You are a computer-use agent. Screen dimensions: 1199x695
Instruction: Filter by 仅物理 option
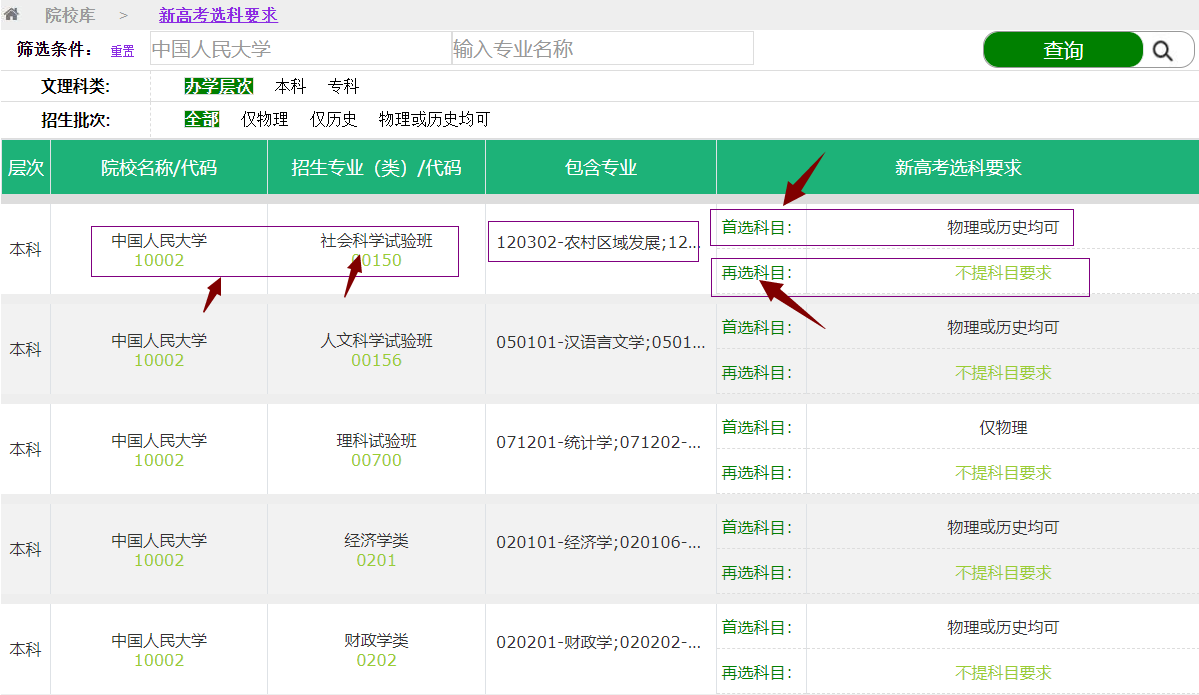tap(264, 120)
